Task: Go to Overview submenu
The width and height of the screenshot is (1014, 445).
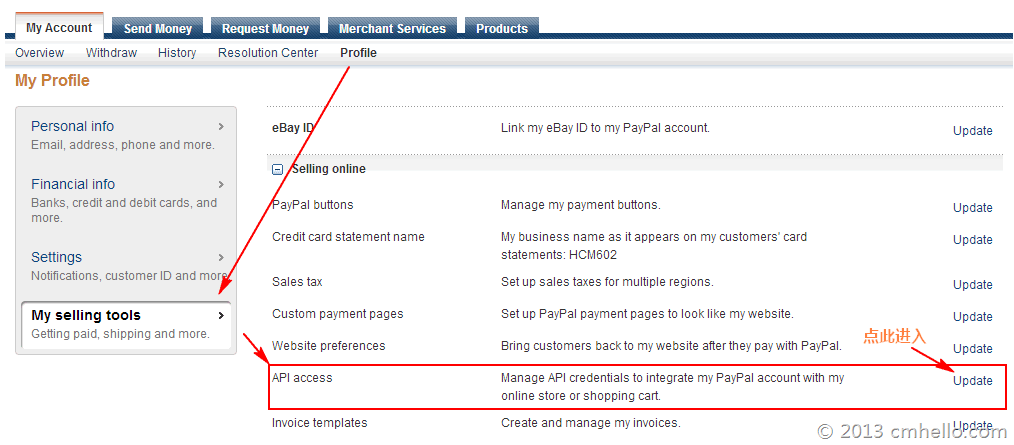Action: pos(39,53)
